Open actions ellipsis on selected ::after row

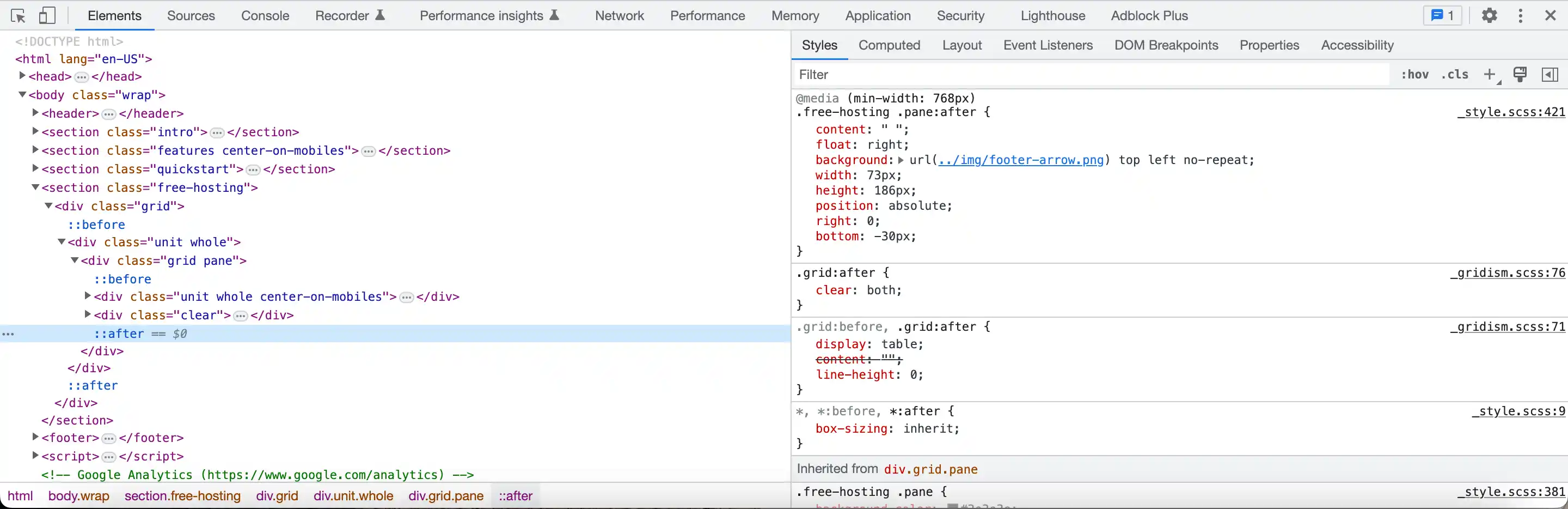pyautogui.click(x=9, y=334)
